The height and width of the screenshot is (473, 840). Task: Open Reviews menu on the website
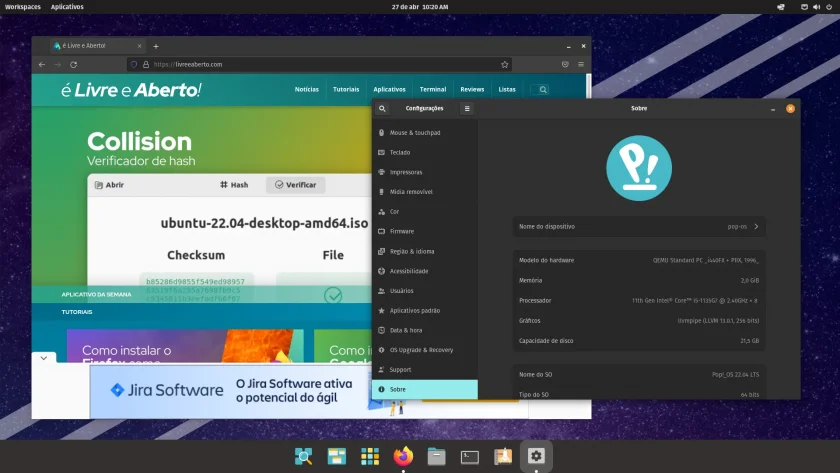point(472,89)
